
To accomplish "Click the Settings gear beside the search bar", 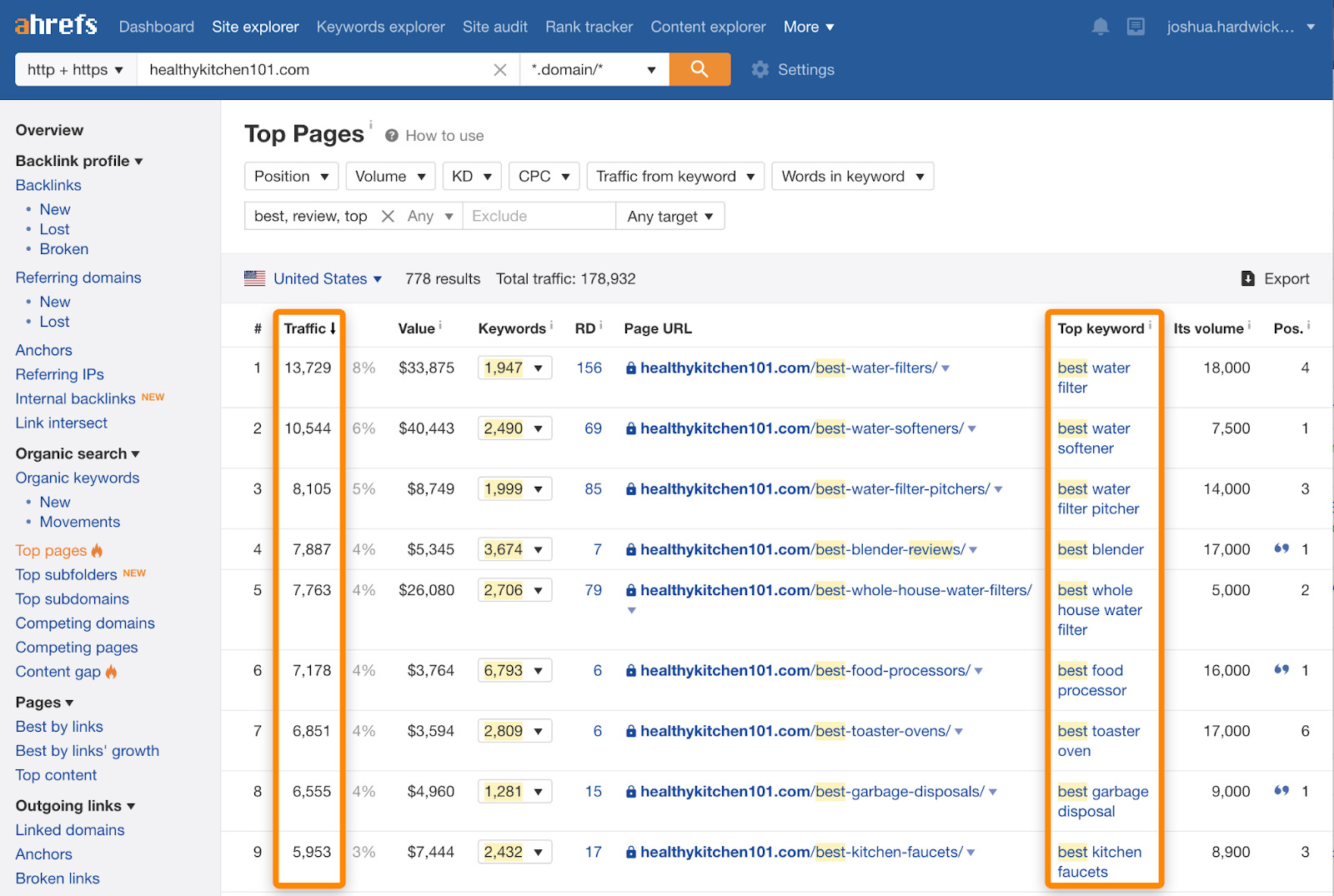I will tap(760, 69).
